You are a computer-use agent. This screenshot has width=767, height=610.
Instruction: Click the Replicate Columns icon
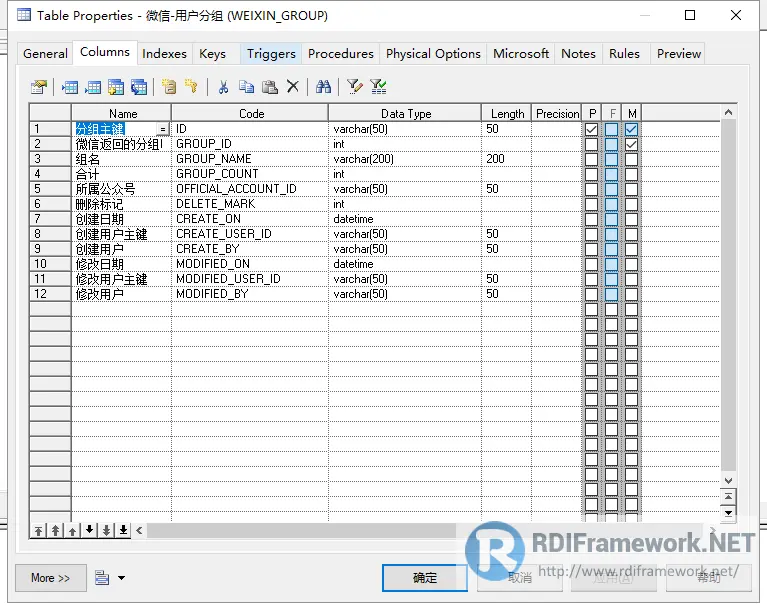coord(139,87)
